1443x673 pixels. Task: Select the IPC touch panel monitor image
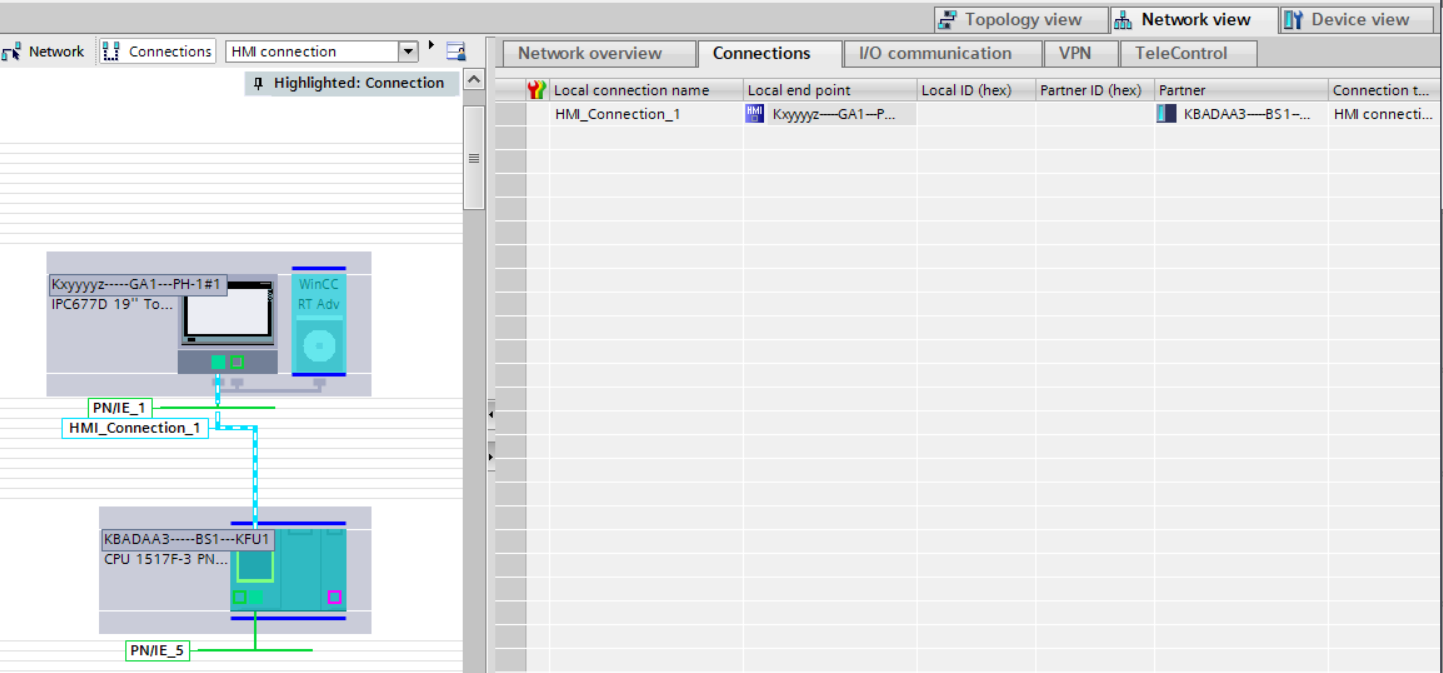[x=226, y=311]
